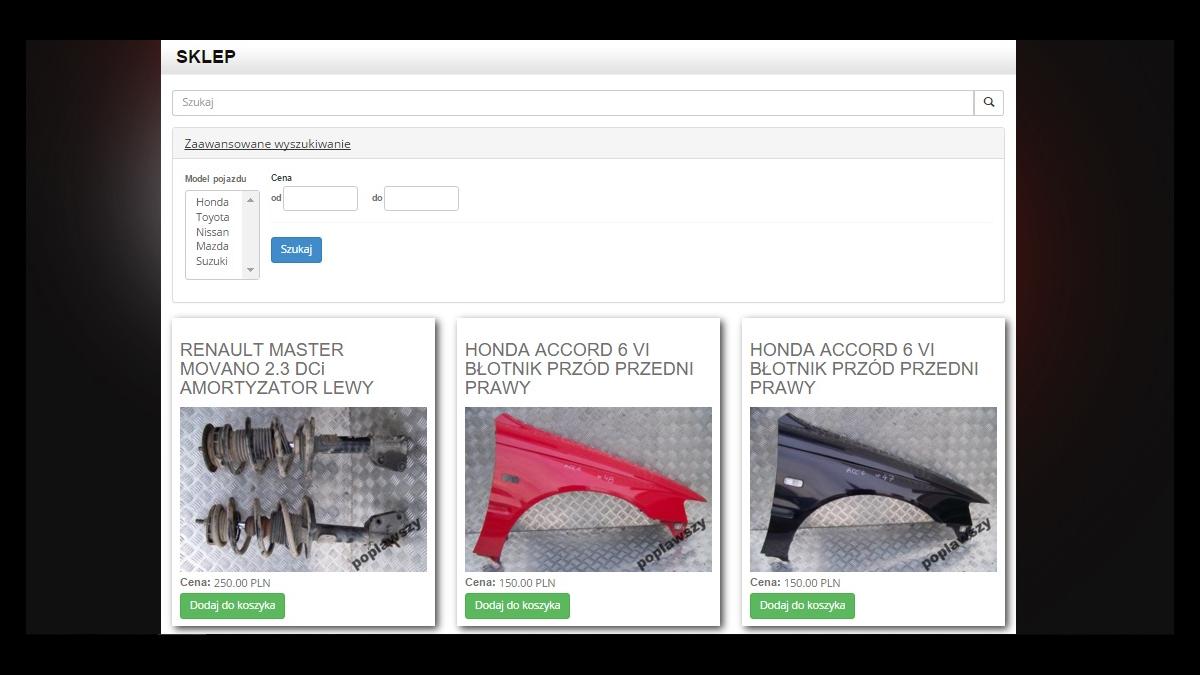Select Suzuki in the vehicle model list
The width and height of the screenshot is (1200, 675).
pos(212,261)
